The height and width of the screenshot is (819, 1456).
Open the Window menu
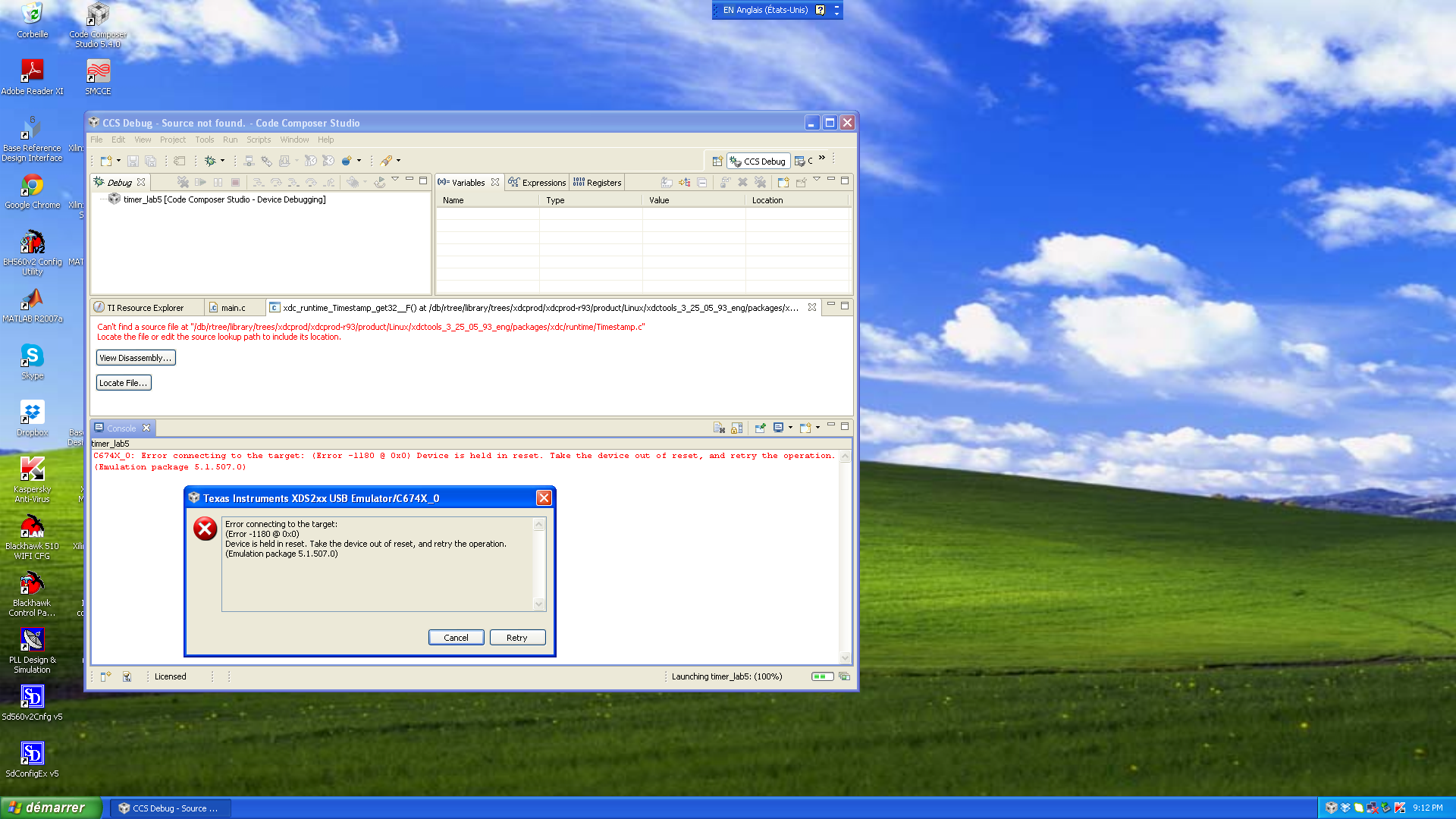[294, 140]
